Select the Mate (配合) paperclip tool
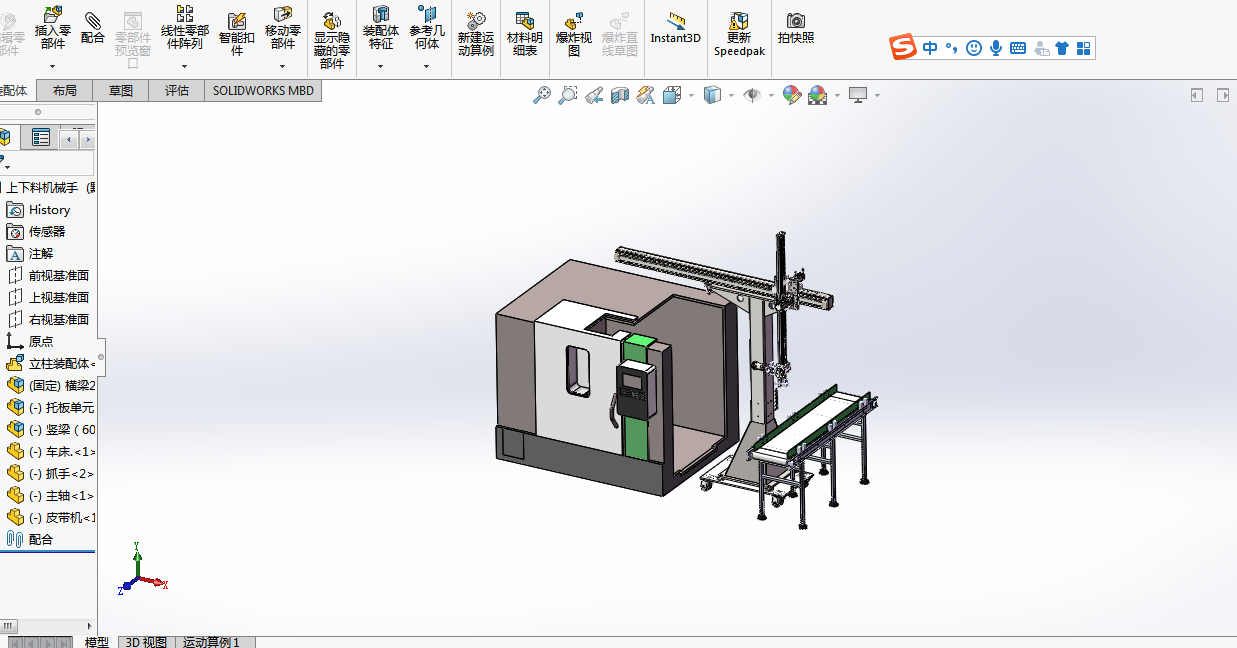Viewport: 1237px width, 648px height. click(93, 28)
